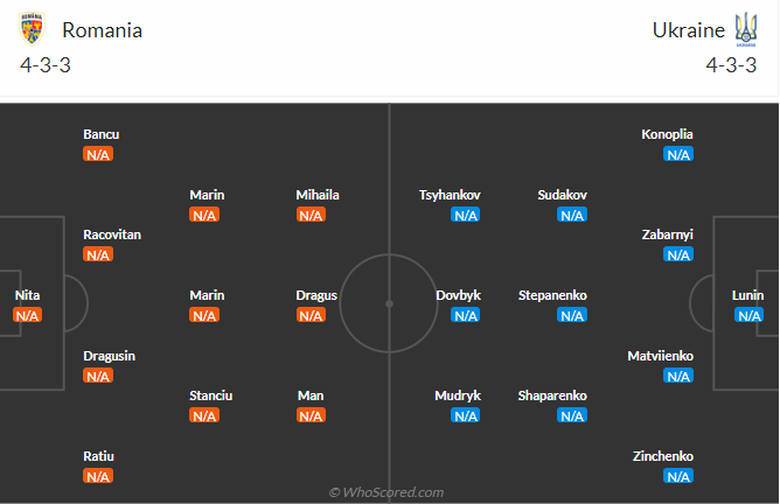
Task: Select Shaparenko's player name
Action: 552,396
